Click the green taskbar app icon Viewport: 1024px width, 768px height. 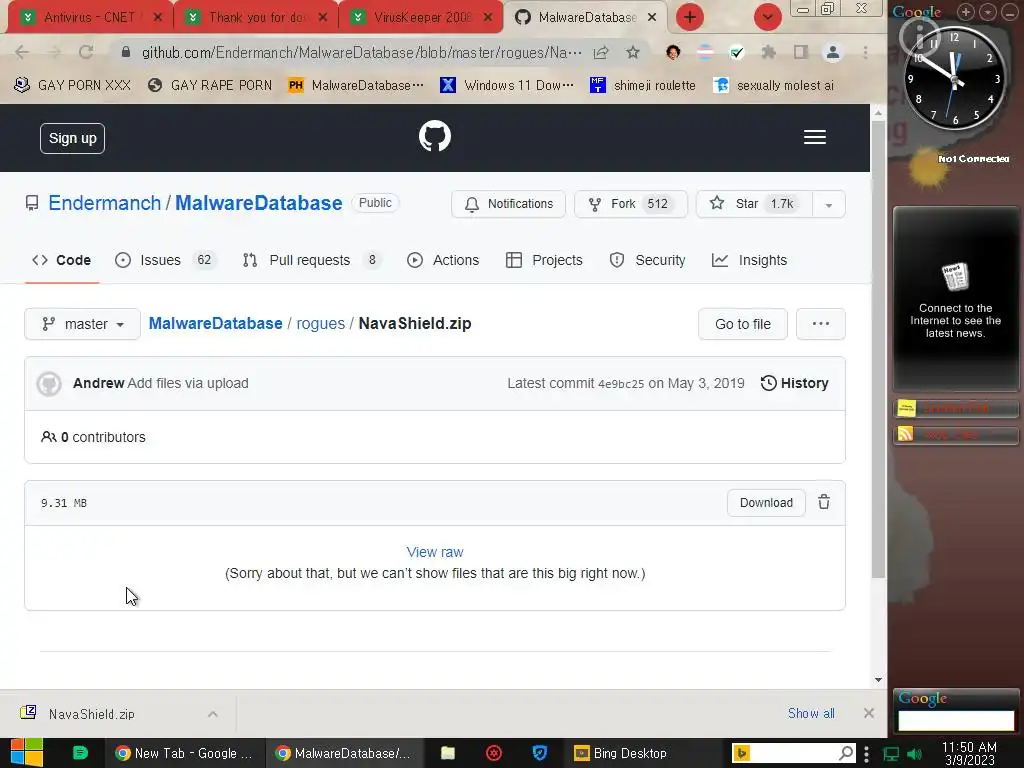80,753
